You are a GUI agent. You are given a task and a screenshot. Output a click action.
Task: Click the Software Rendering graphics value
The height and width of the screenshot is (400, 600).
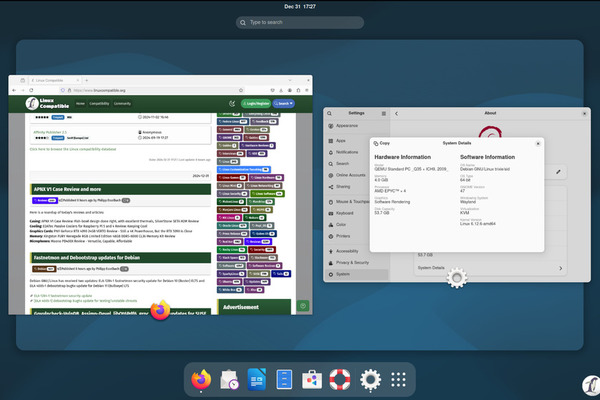(392, 202)
